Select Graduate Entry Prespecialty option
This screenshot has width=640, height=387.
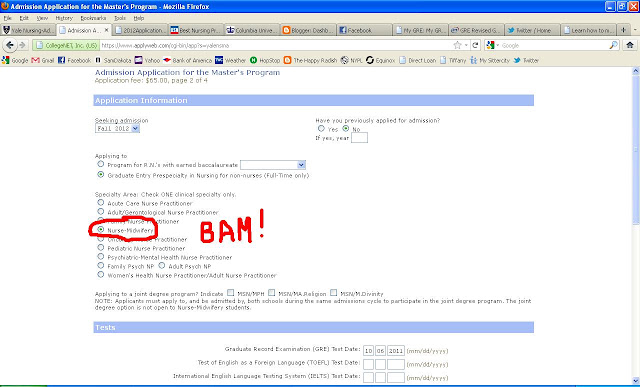click(x=100, y=175)
